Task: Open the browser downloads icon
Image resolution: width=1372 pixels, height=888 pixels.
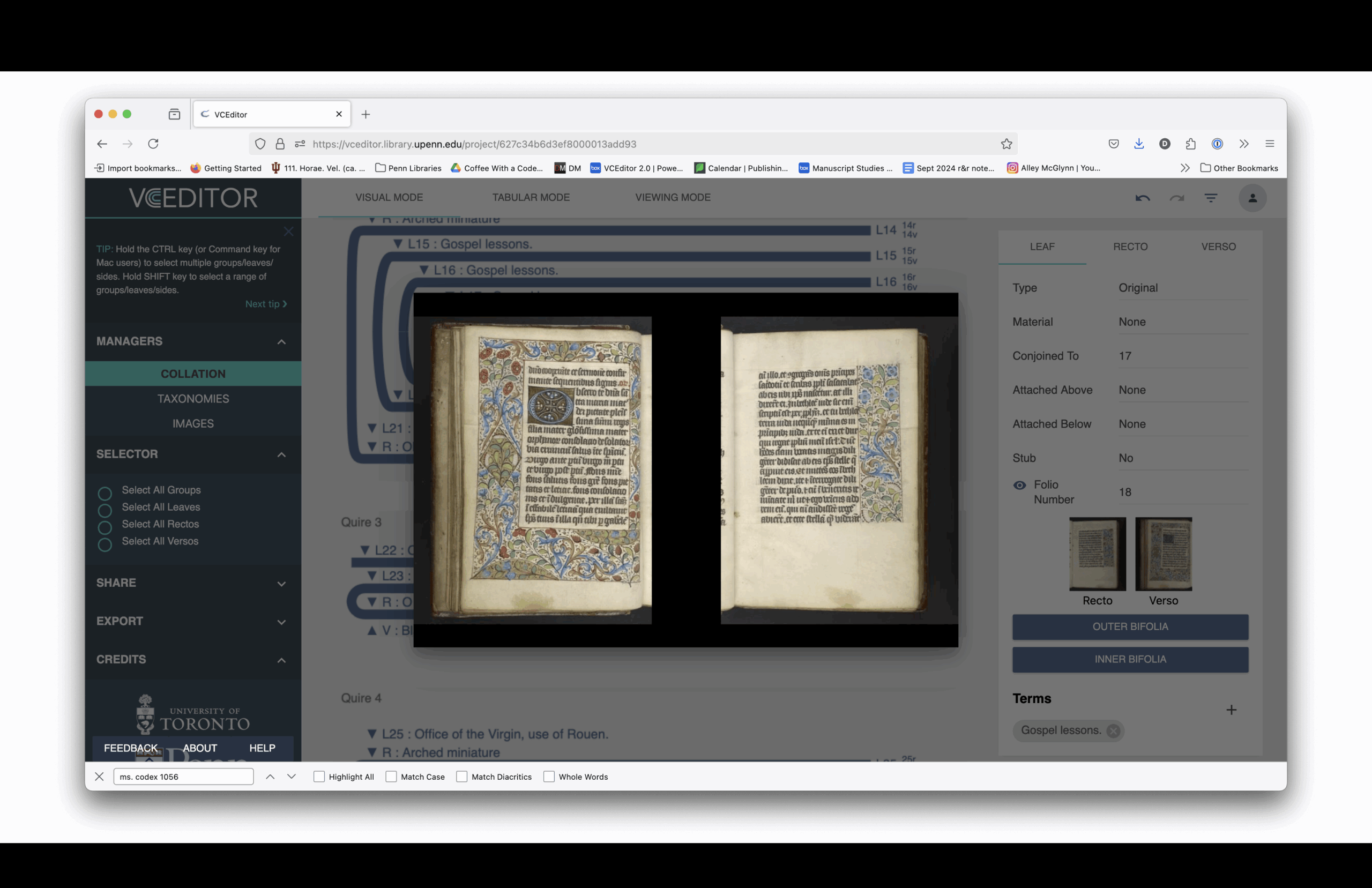Action: [1138, 144]
